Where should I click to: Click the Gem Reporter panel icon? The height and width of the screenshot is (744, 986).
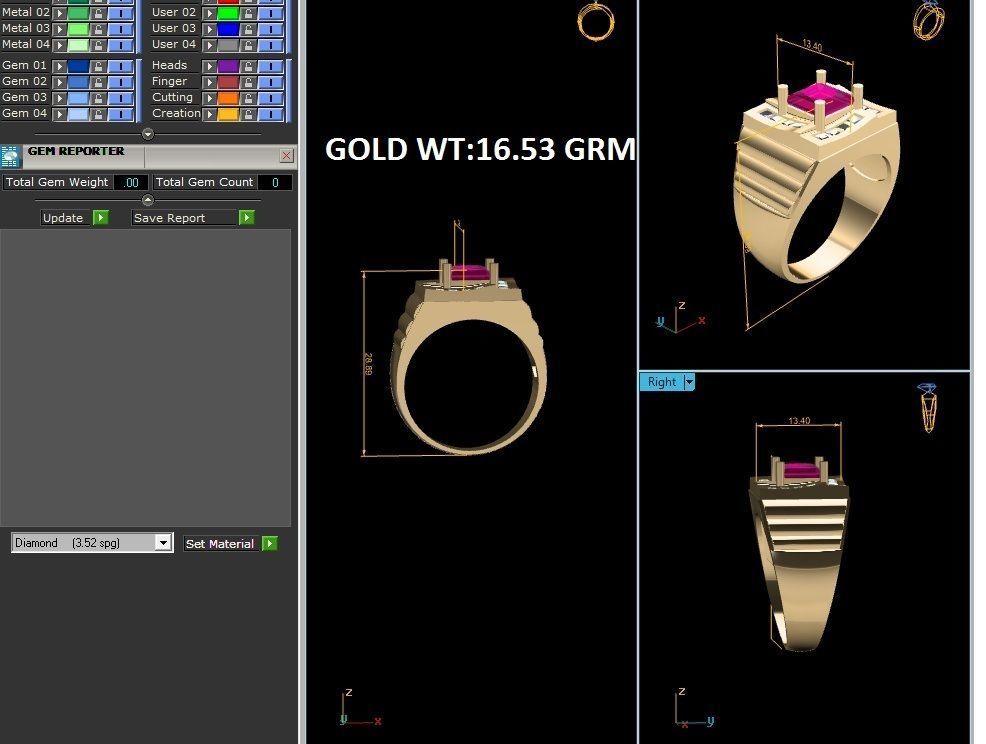[x=10, y=157]
